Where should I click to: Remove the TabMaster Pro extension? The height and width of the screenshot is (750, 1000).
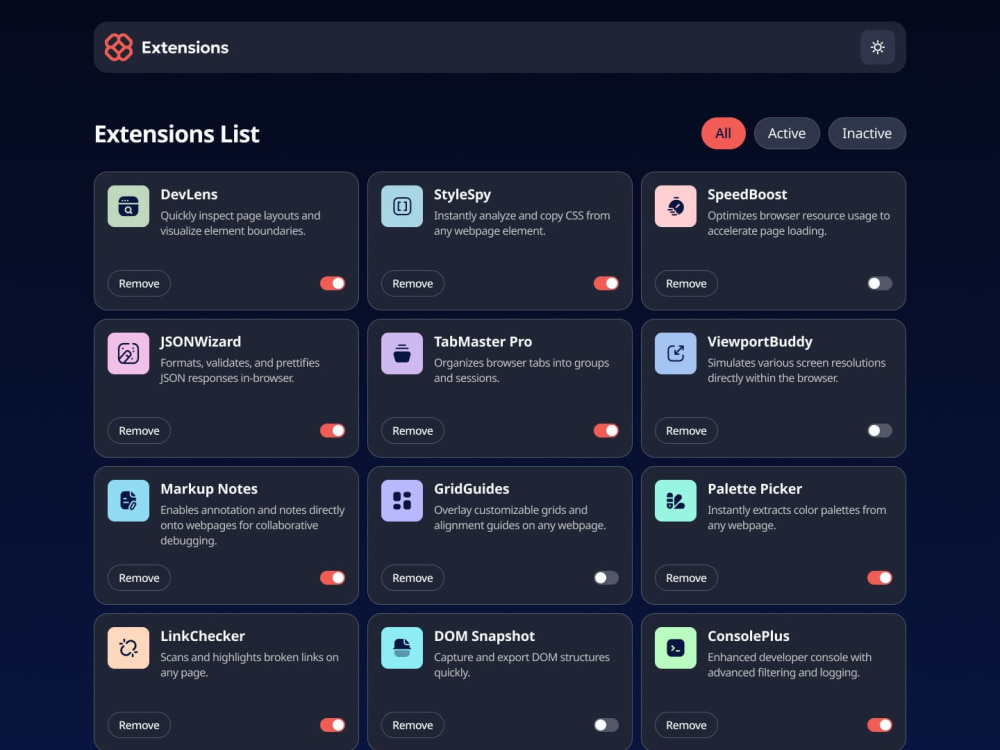click(x=413, y=430)
